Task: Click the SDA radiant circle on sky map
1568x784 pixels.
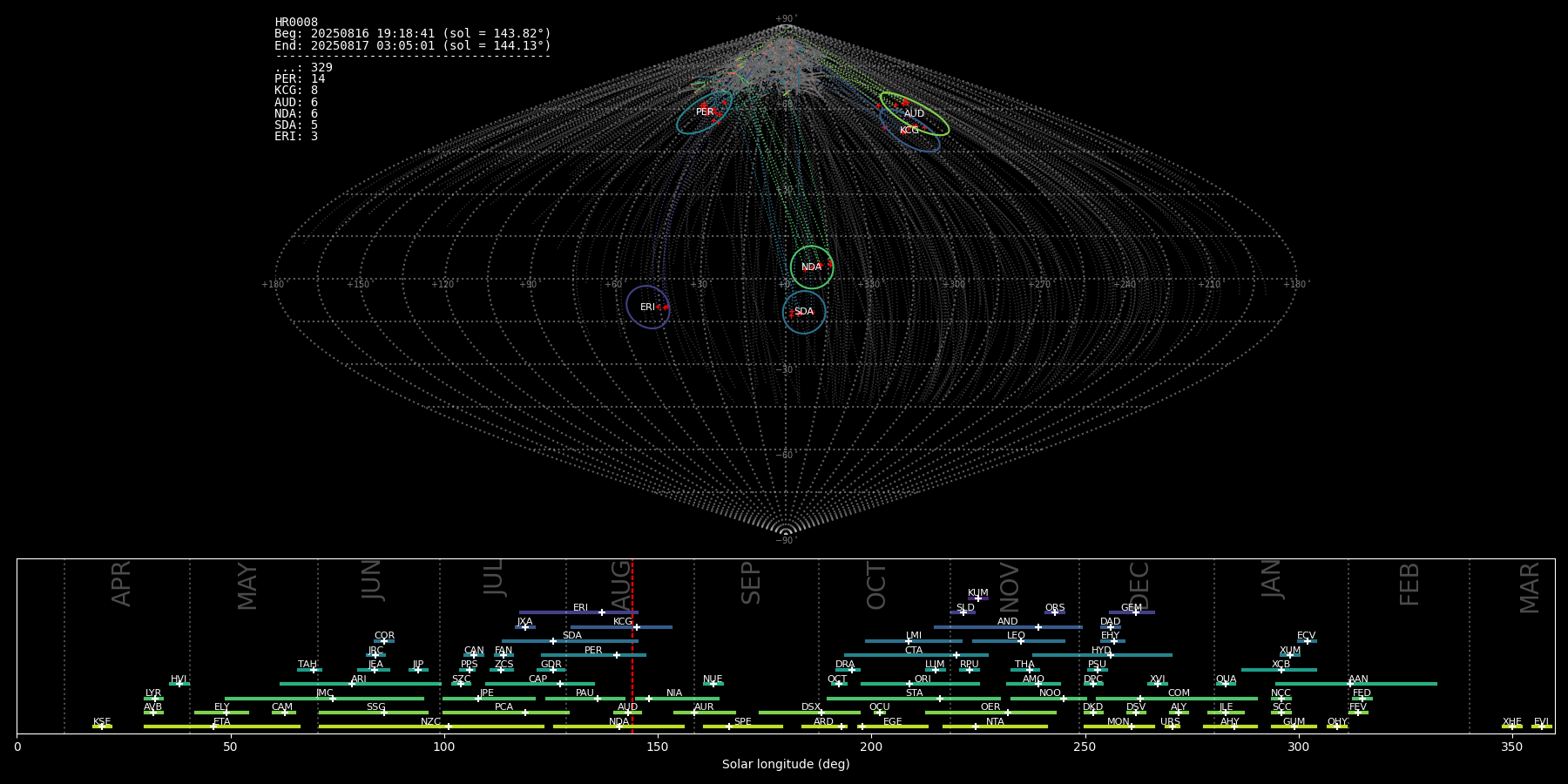Action: [x=804, y=312]
